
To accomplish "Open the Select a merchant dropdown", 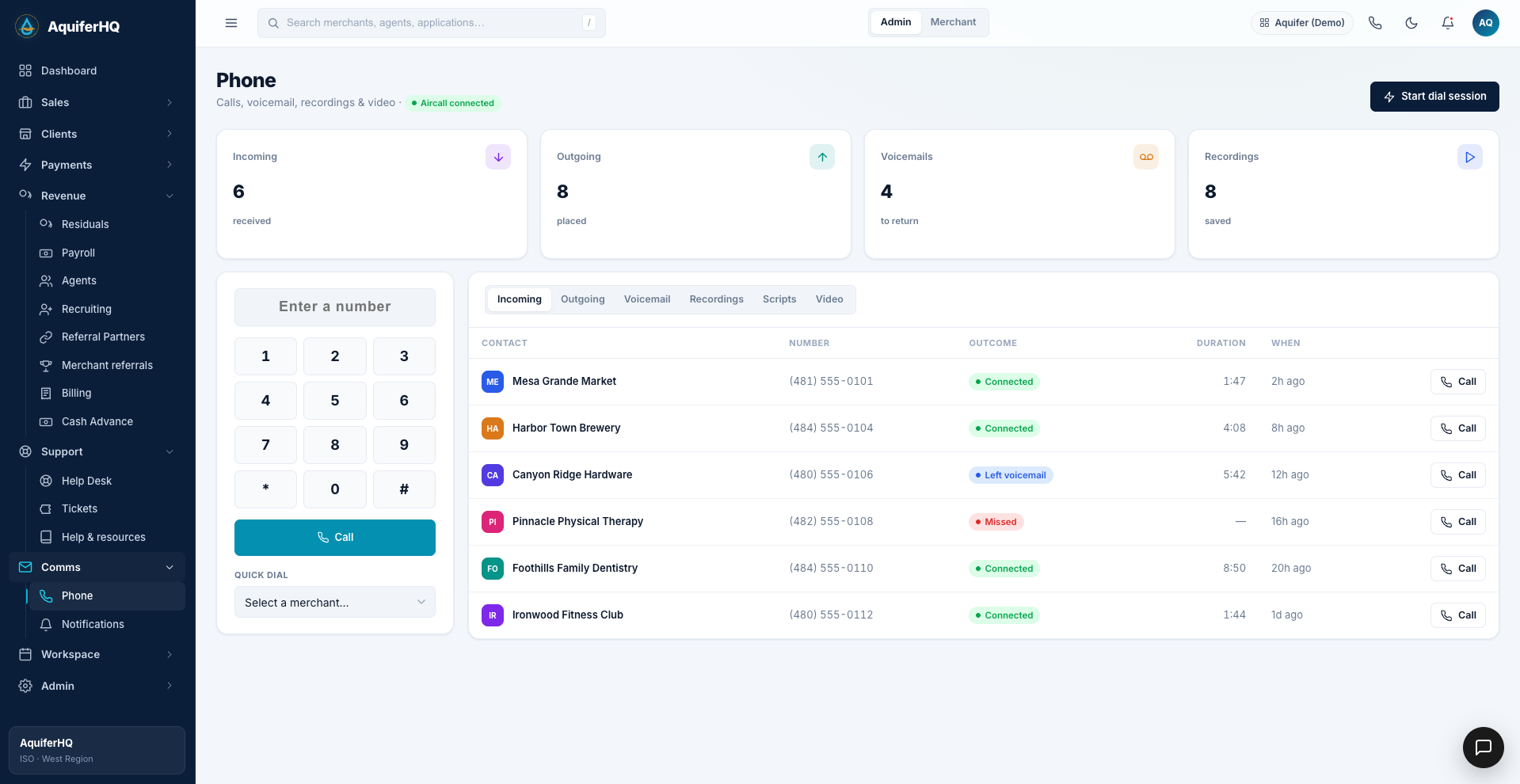I will click(335, 602).
